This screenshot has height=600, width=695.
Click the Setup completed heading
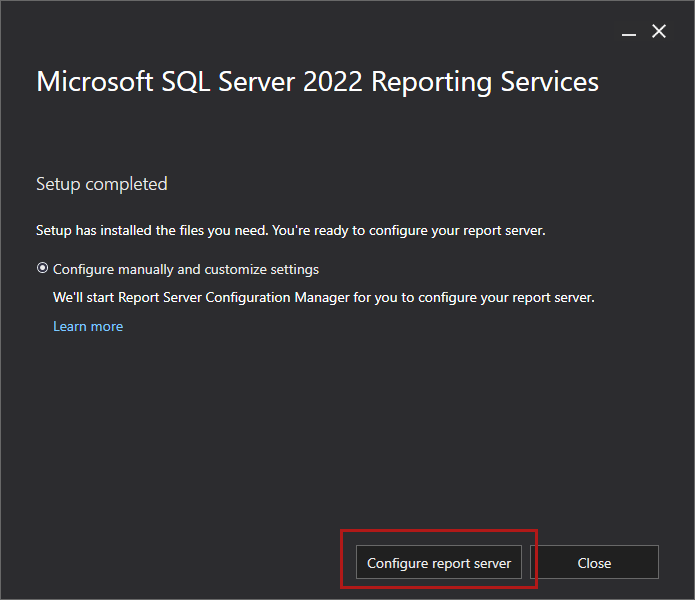coord(102,184)
